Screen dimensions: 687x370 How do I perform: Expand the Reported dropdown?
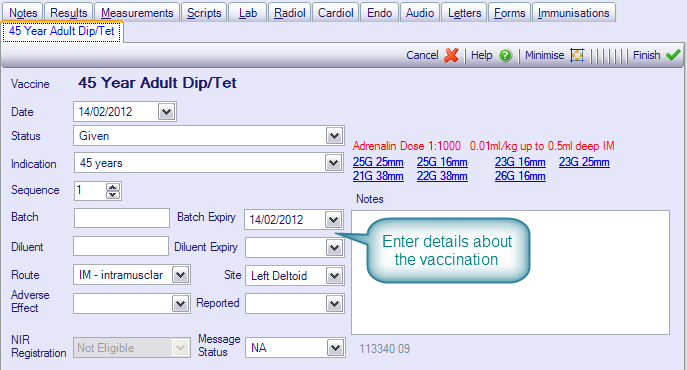[x=334, y=303]
